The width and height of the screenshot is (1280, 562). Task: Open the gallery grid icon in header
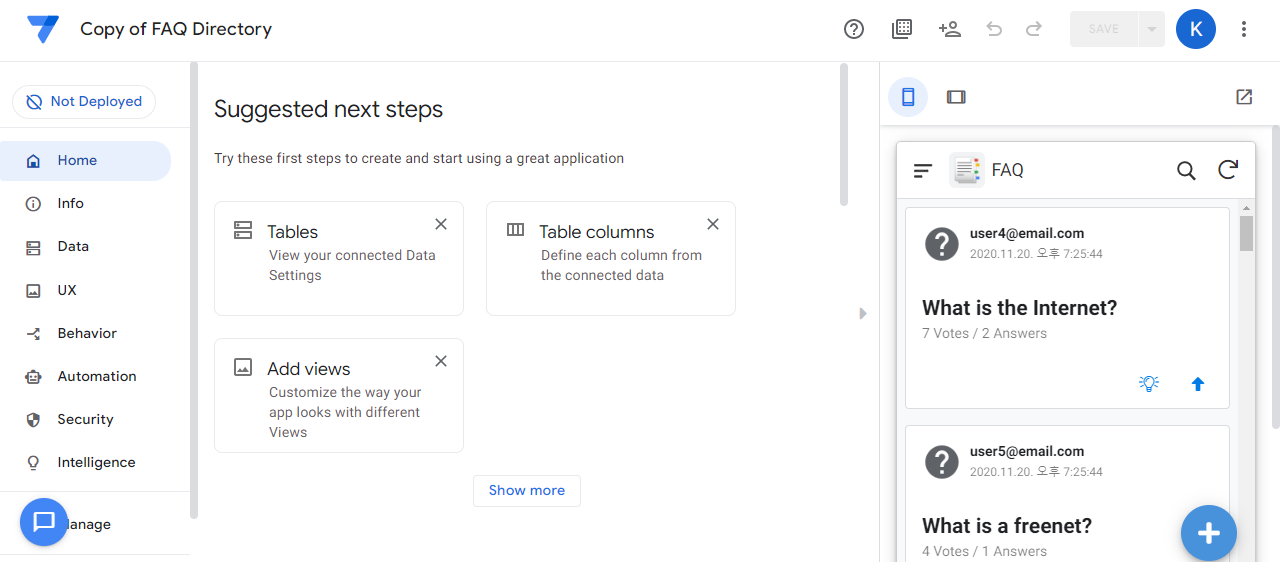[902, 29]
